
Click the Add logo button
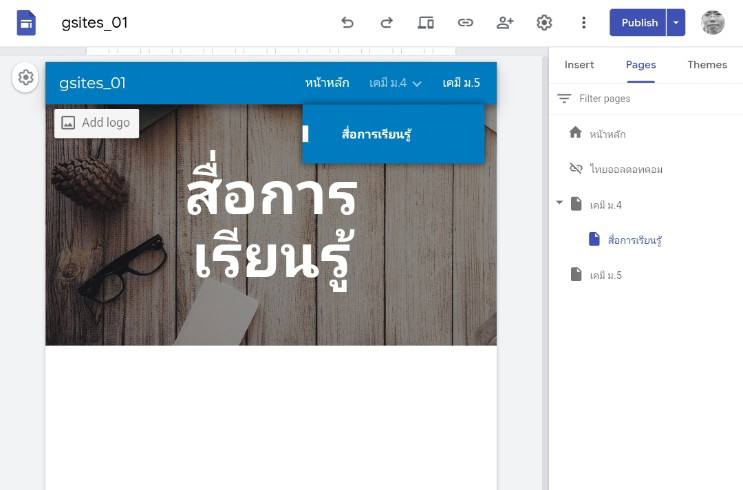tap(97, 123)
